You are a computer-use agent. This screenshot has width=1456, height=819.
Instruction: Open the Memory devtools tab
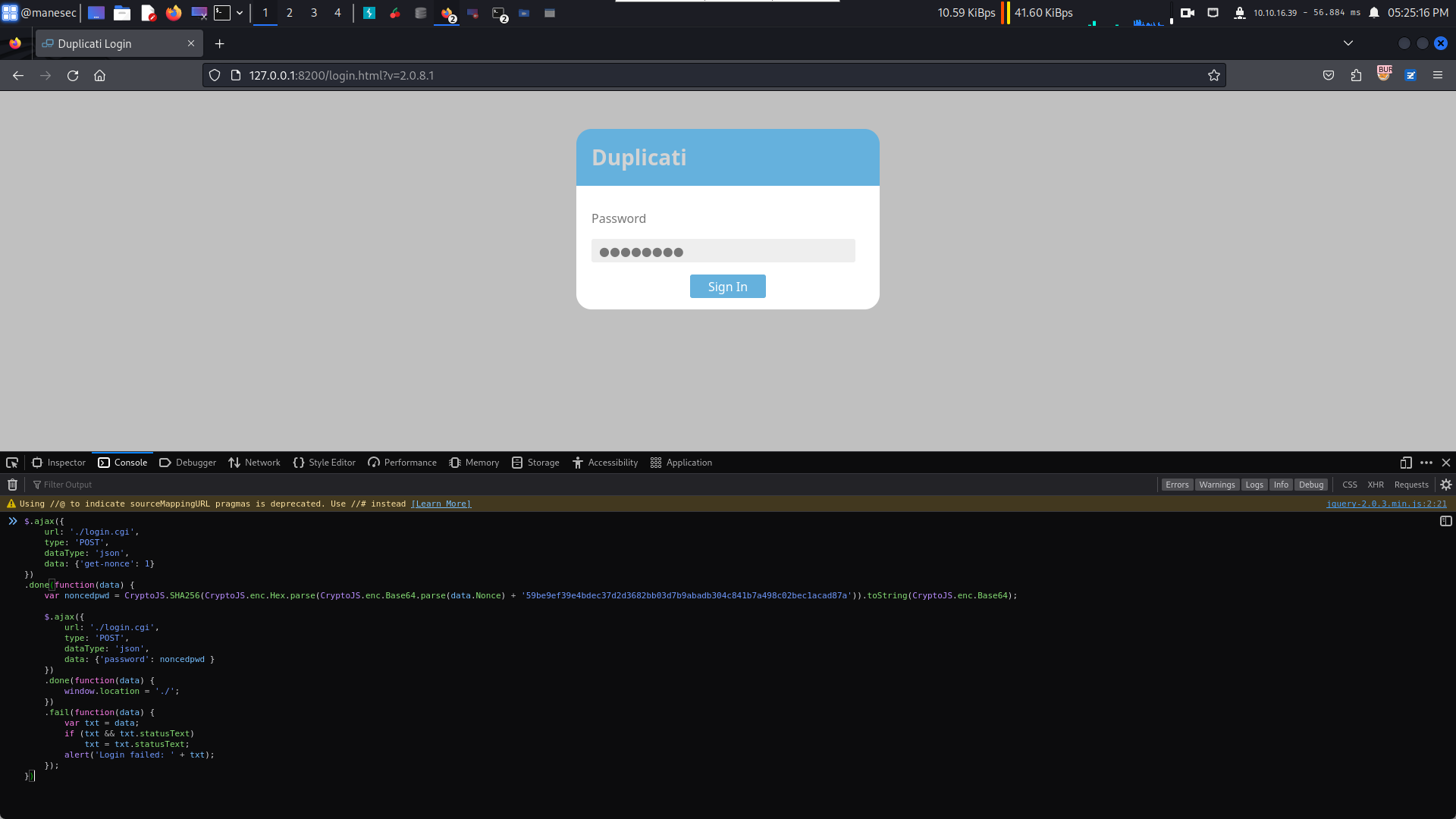point(474,463)
